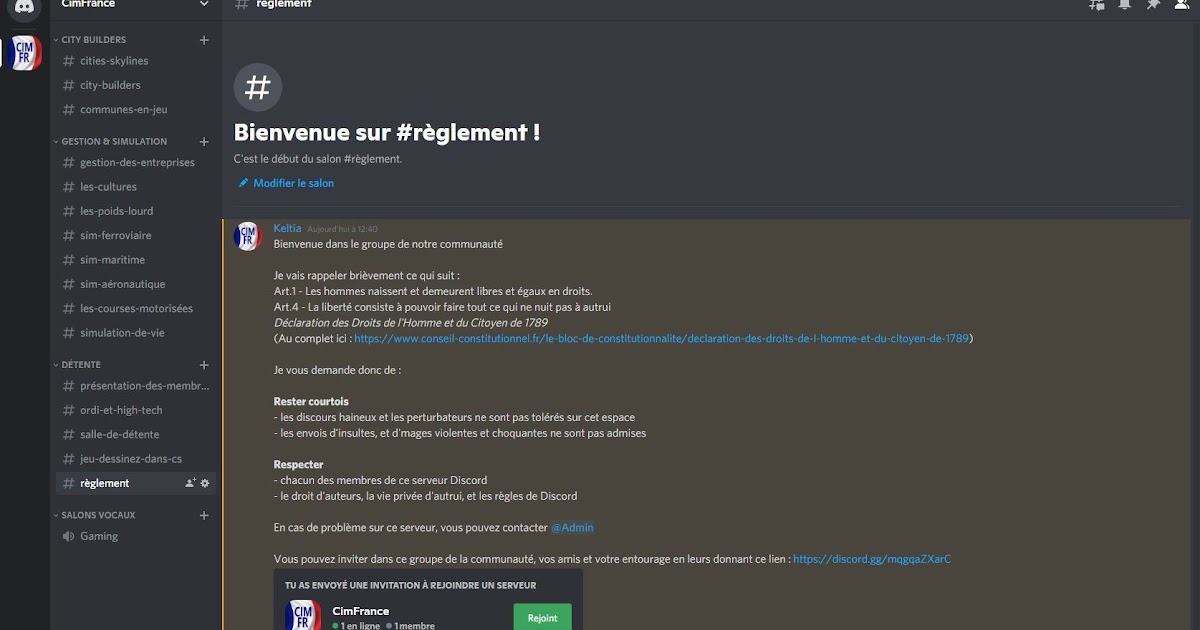Click the @Admin mention
Screen dimensions: 1200x630
574,527
